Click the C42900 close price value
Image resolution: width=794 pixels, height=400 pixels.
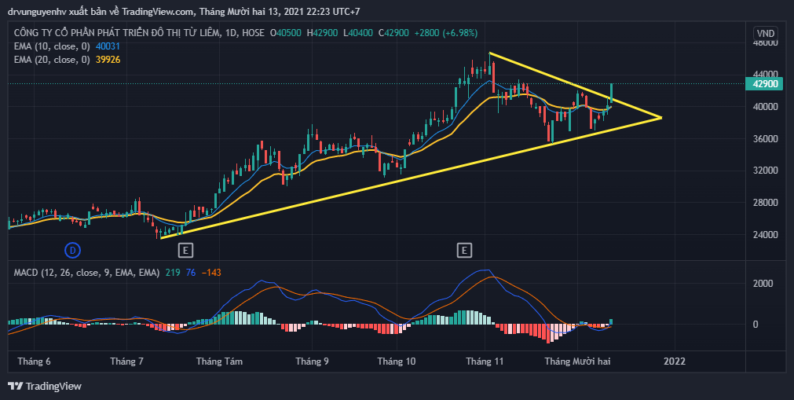click(x=393, y=33)
